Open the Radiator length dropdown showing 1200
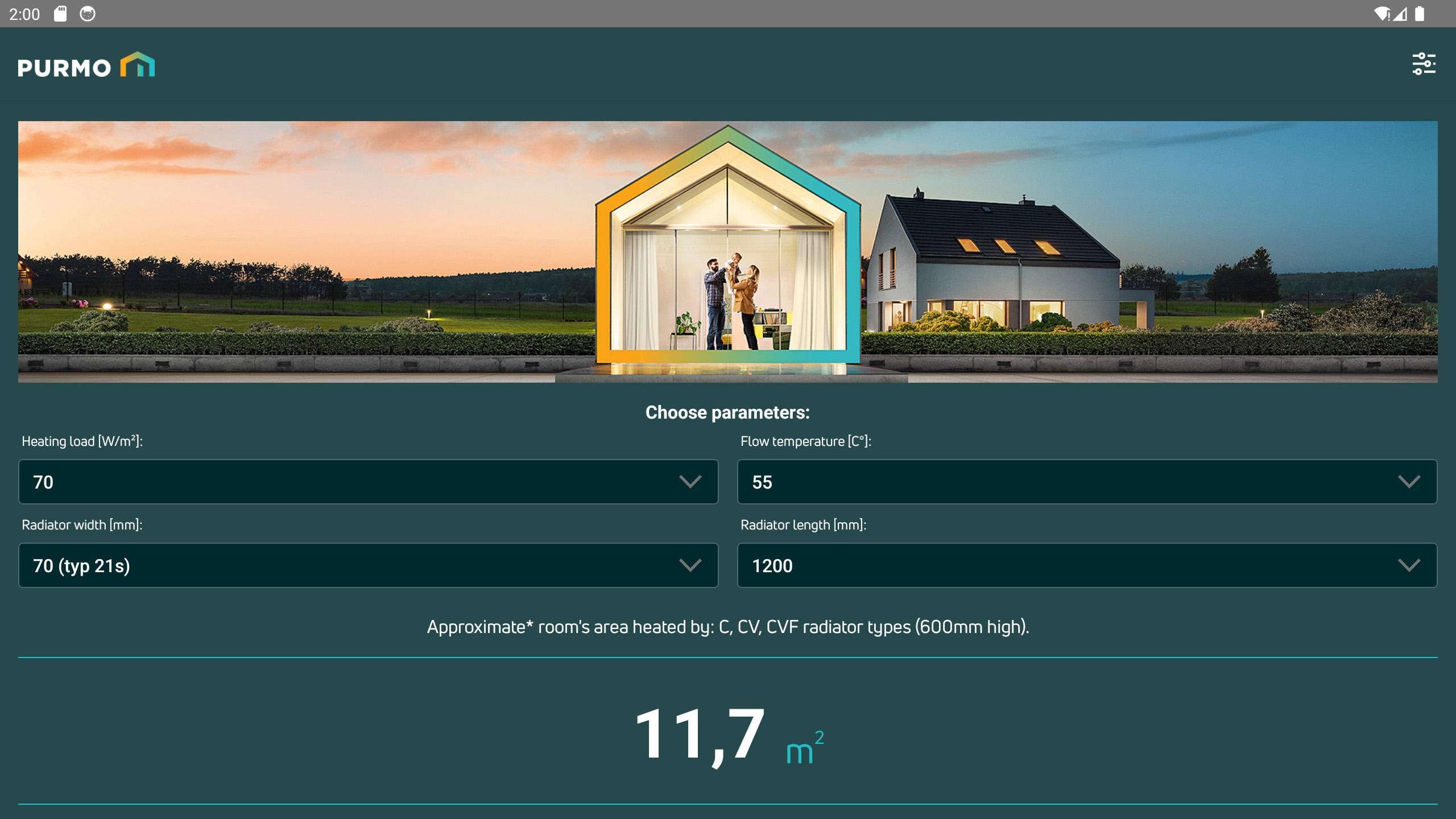1456x819 pixels. coord(1087,565)
